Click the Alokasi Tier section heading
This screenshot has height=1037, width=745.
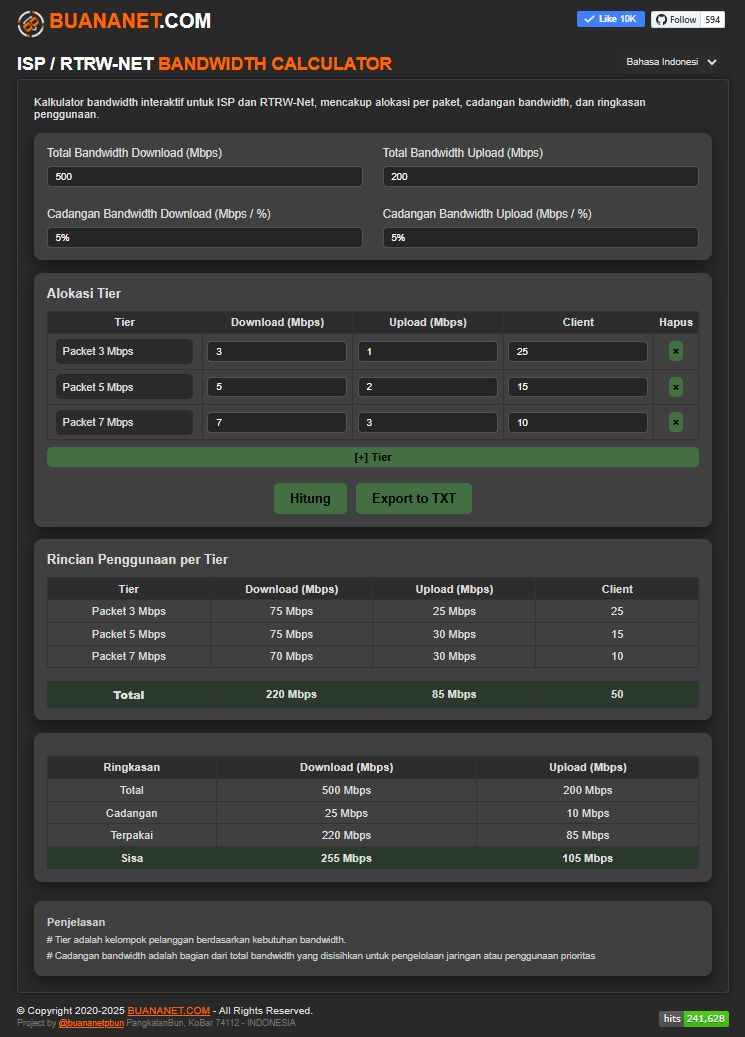coord(84,294)
